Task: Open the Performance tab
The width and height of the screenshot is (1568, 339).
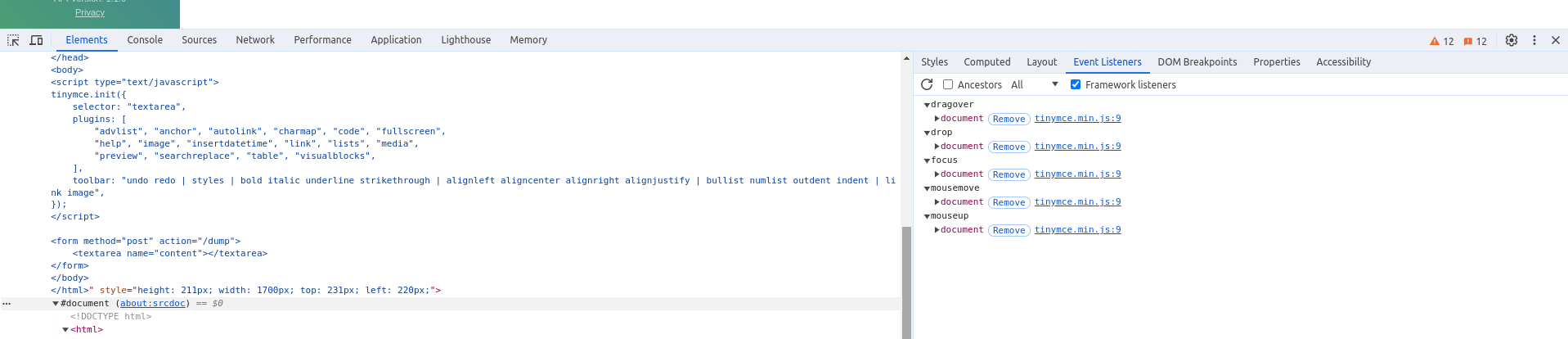Action: point(322,40)
